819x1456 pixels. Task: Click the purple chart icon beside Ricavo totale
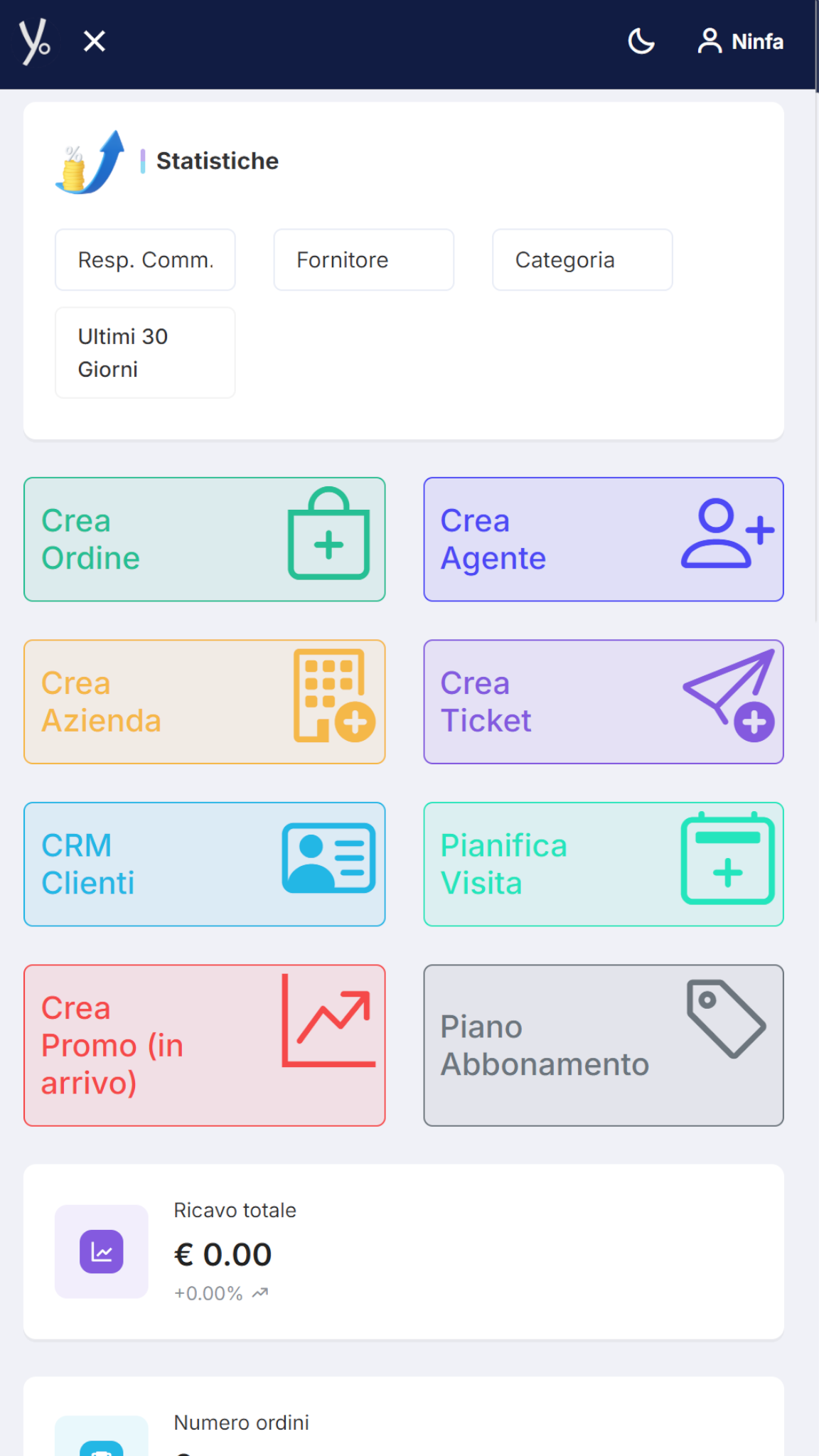pos(102,1252)
